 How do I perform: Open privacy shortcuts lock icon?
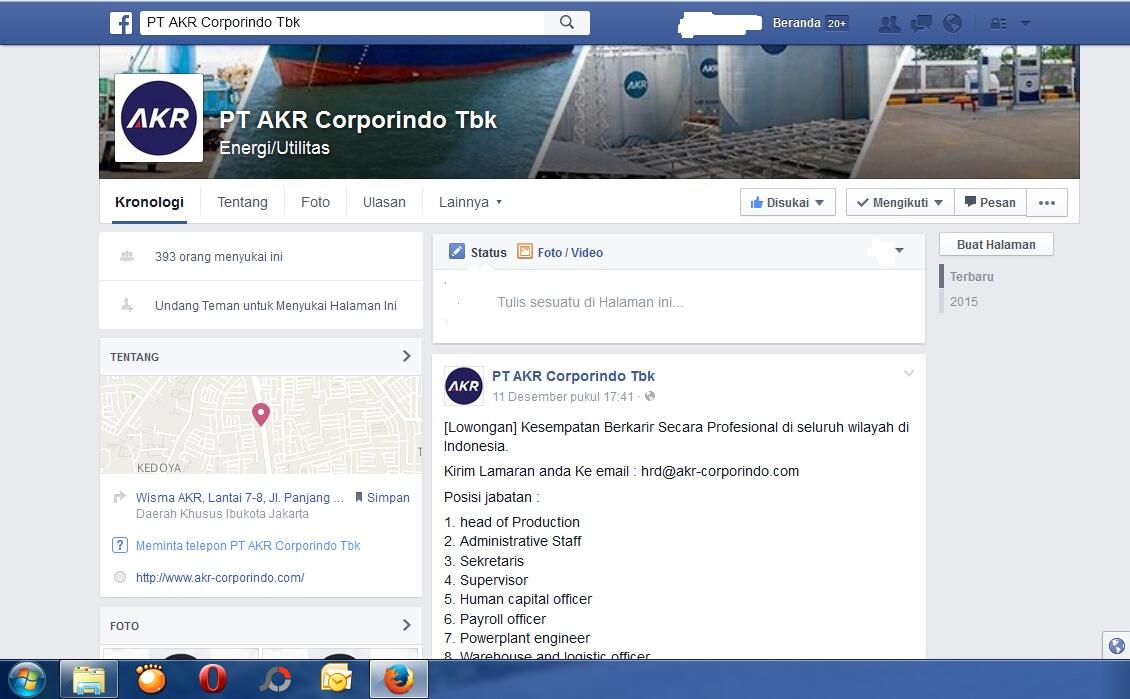pyautogui.click(x=998, y=24)
